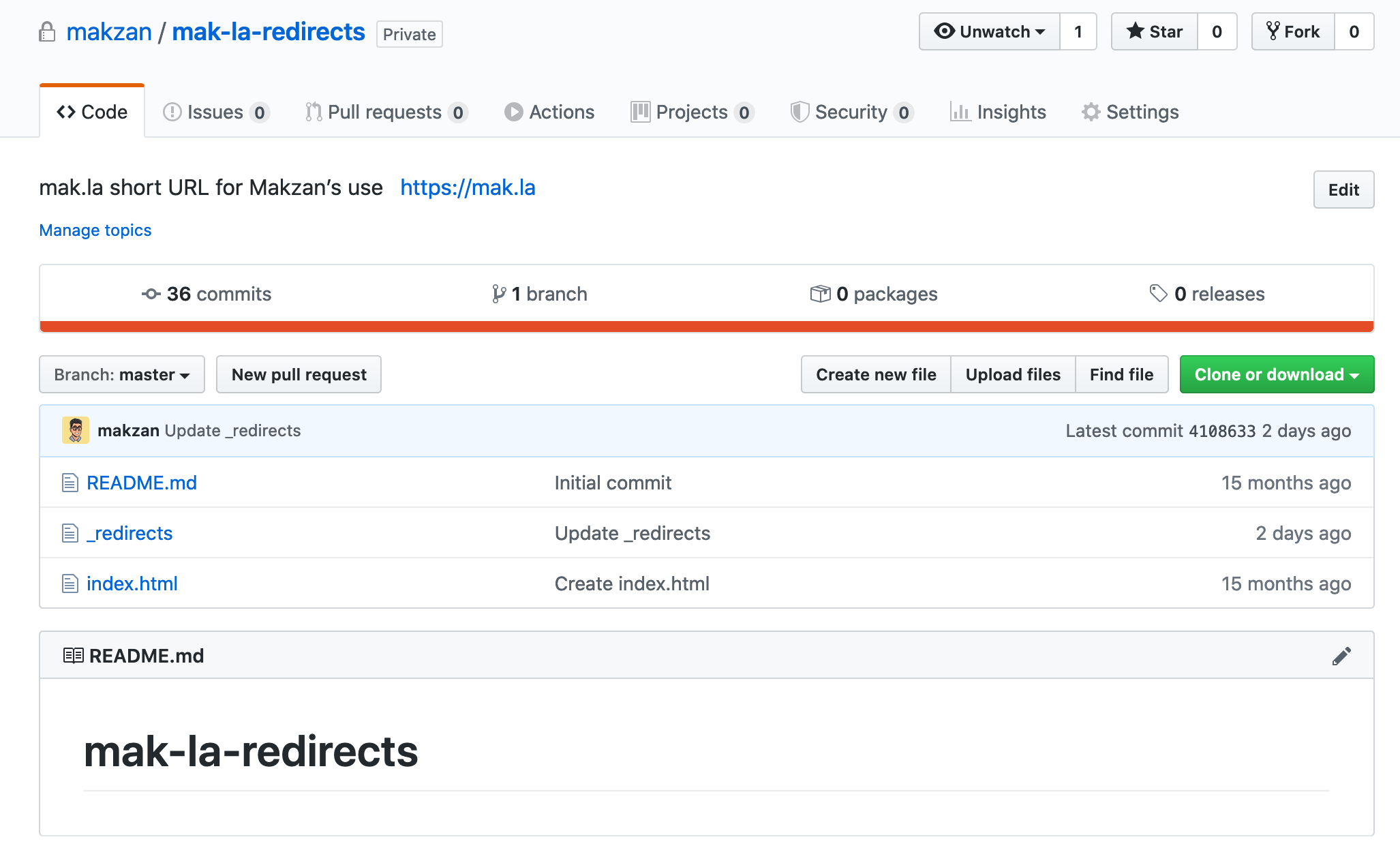Screen dimensions: 1400x863
Task: Star the mak-la-redirects repository
Action: [x=1155, y=32]
